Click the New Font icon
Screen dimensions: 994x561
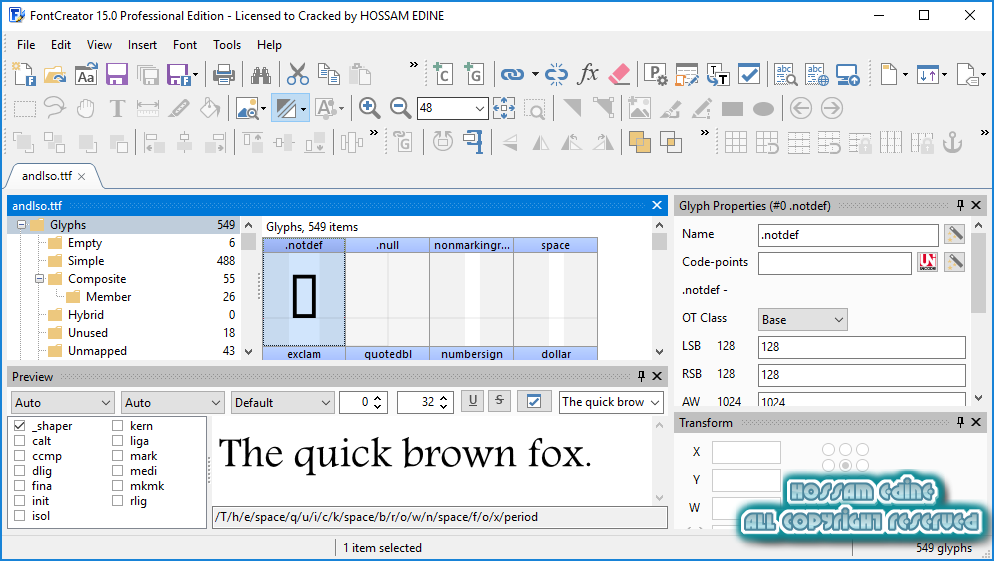[x=24, y=74]
